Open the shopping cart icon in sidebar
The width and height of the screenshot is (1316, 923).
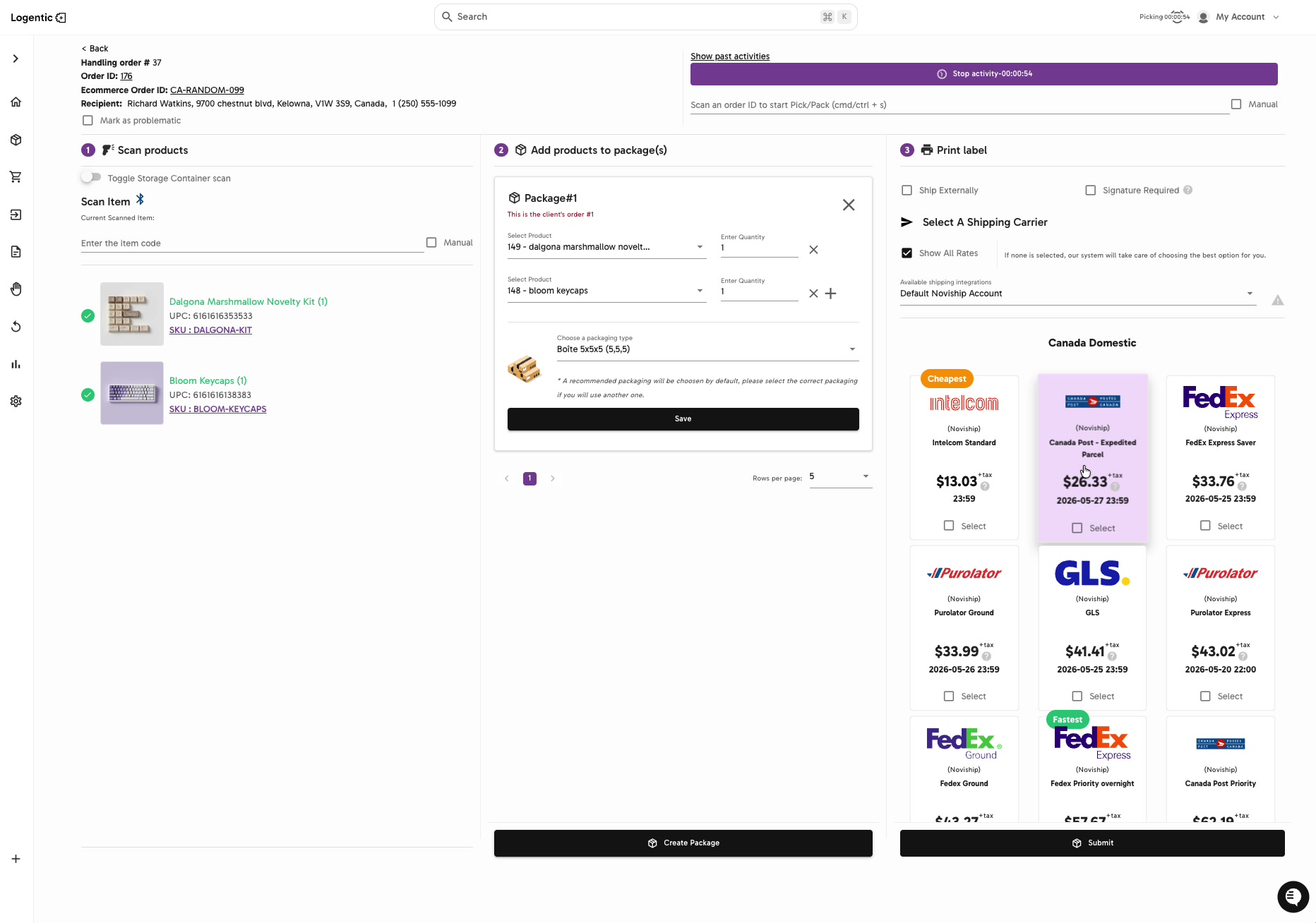(16, 176)
